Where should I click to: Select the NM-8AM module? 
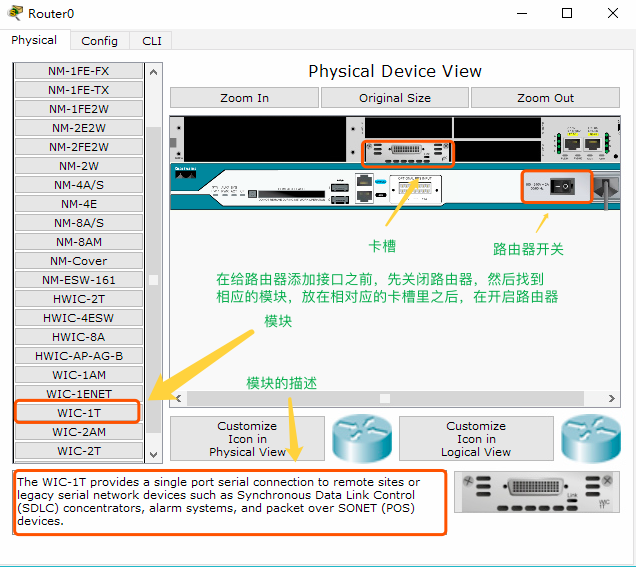tap(79, 242)
